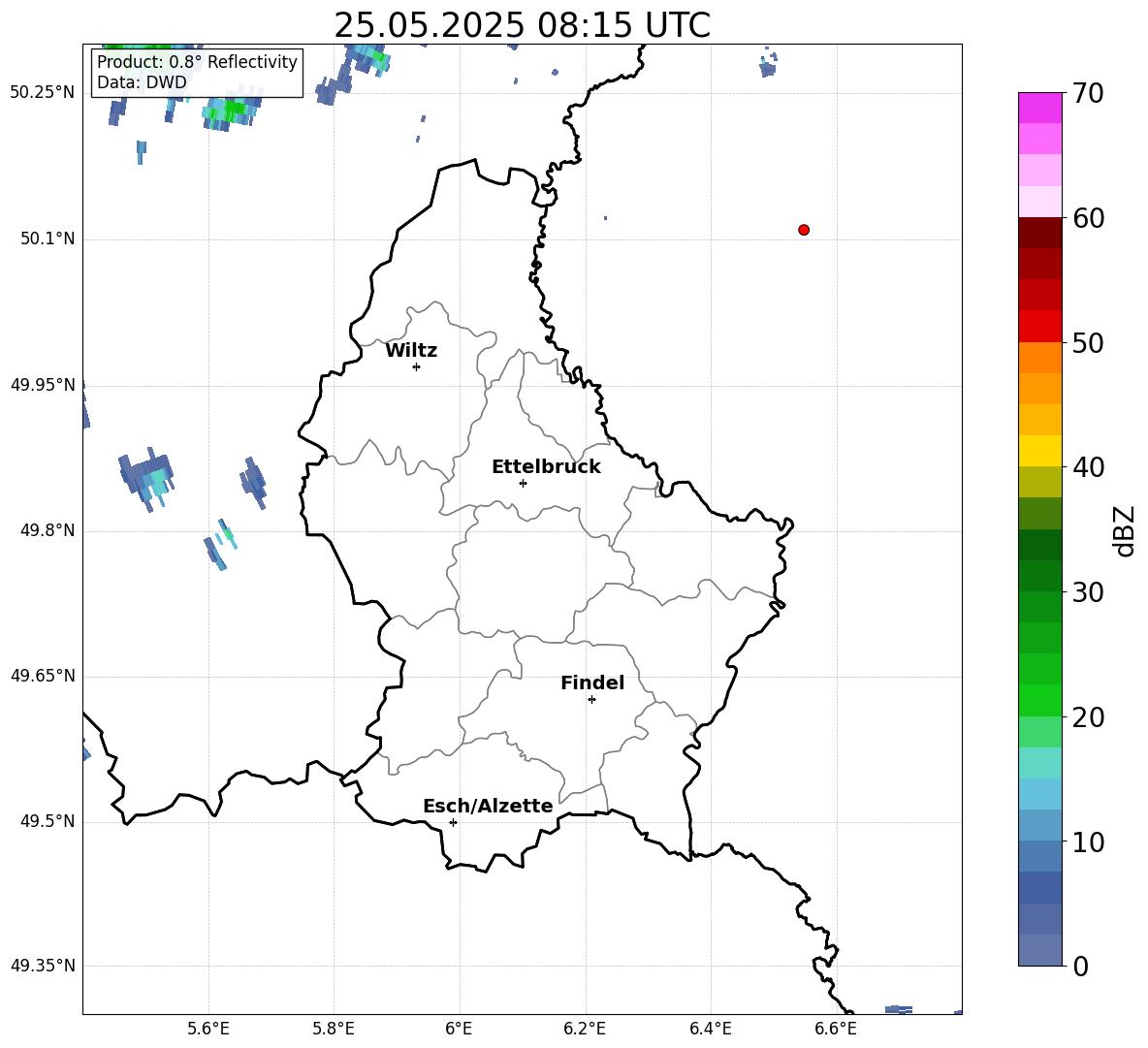This screenshot has height=1048, width=1148.
Task: Click the dBZ colorbar label
Action: tap(1123, 530)
